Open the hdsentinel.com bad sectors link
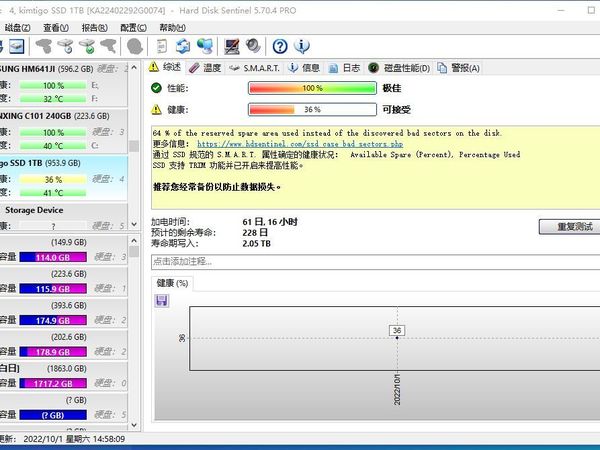The height and width of the screenshot is (450, 600). coord(300,144)
